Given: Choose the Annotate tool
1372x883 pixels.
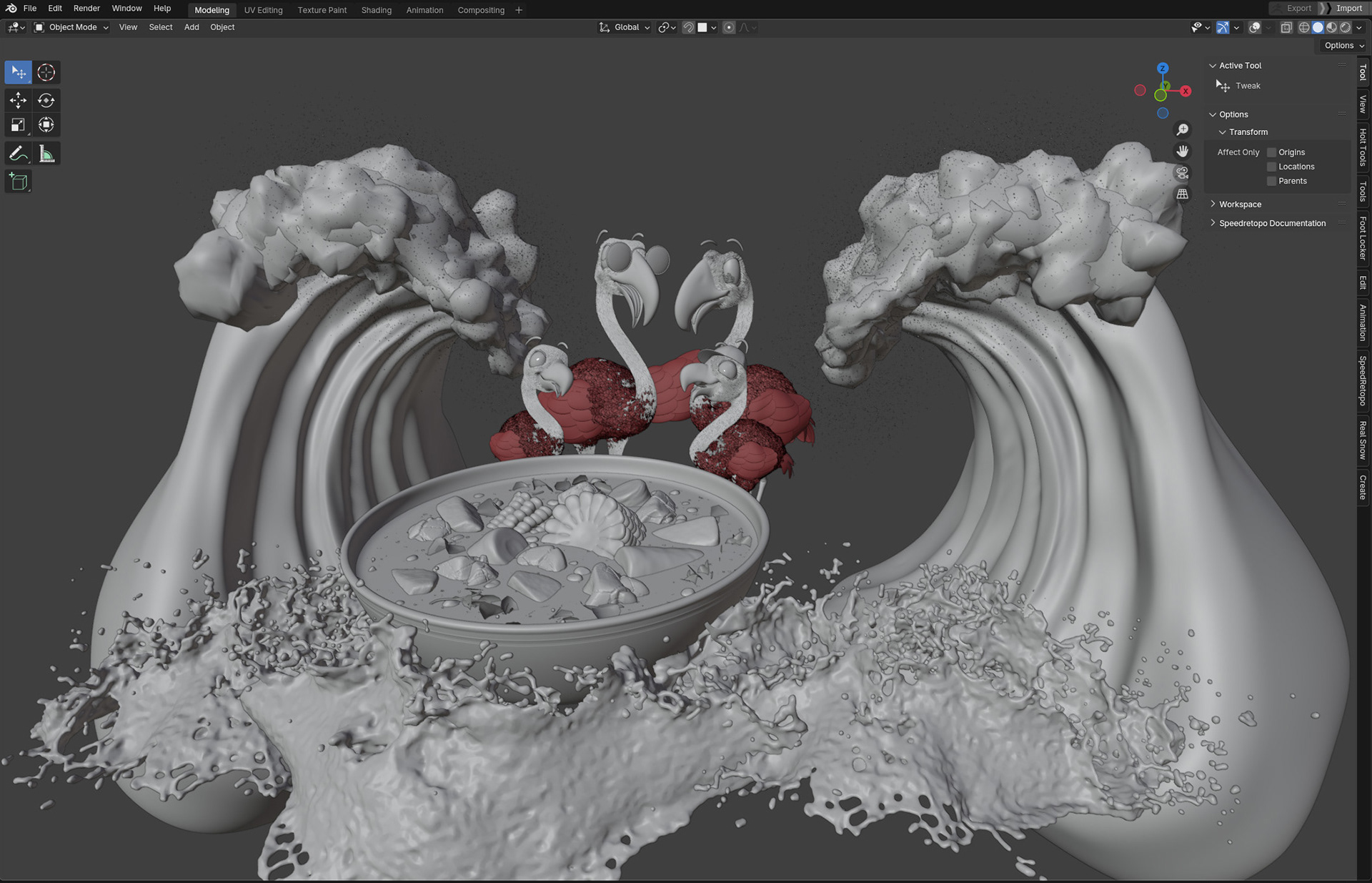Looking at the screenshot, I should 18,154.
